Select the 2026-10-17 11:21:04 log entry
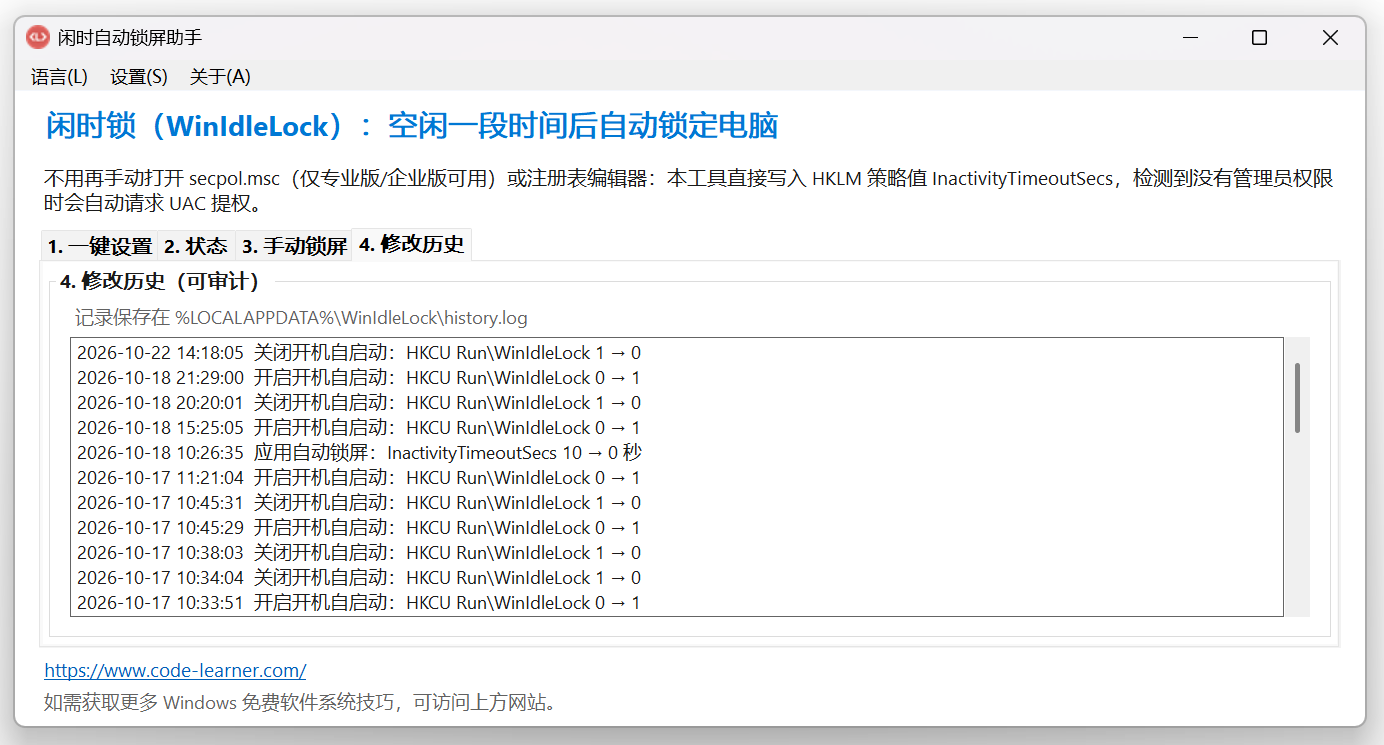Viewport: 1384px width, 745px height. 677,478
